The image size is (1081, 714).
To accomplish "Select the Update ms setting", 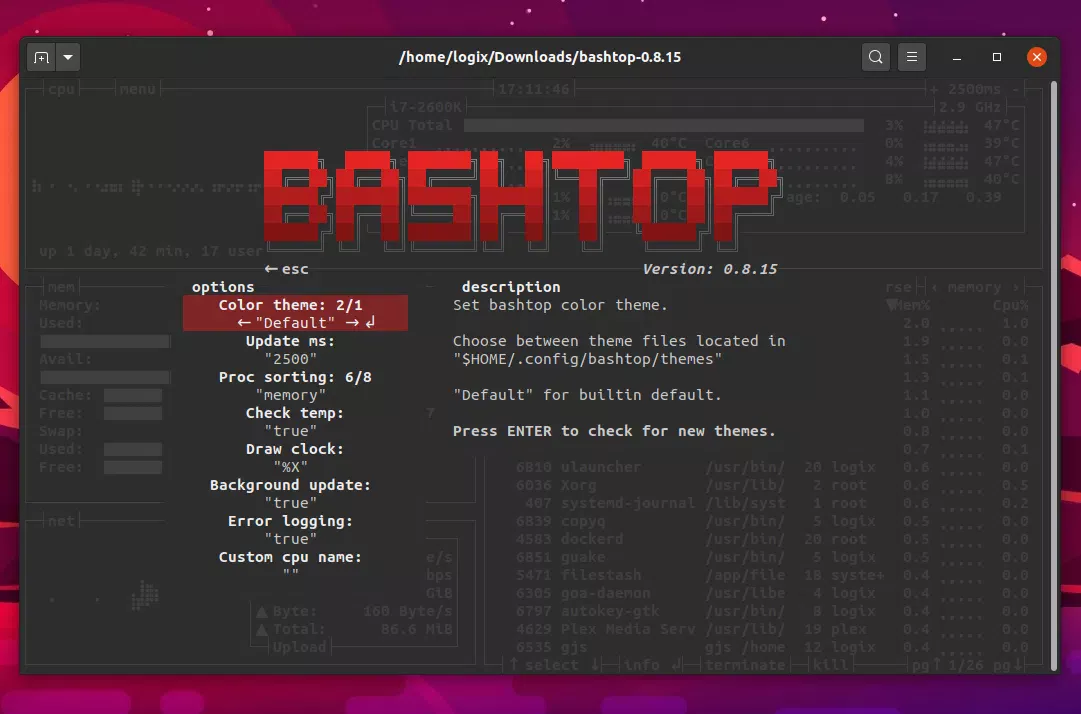I will point(293,341).
